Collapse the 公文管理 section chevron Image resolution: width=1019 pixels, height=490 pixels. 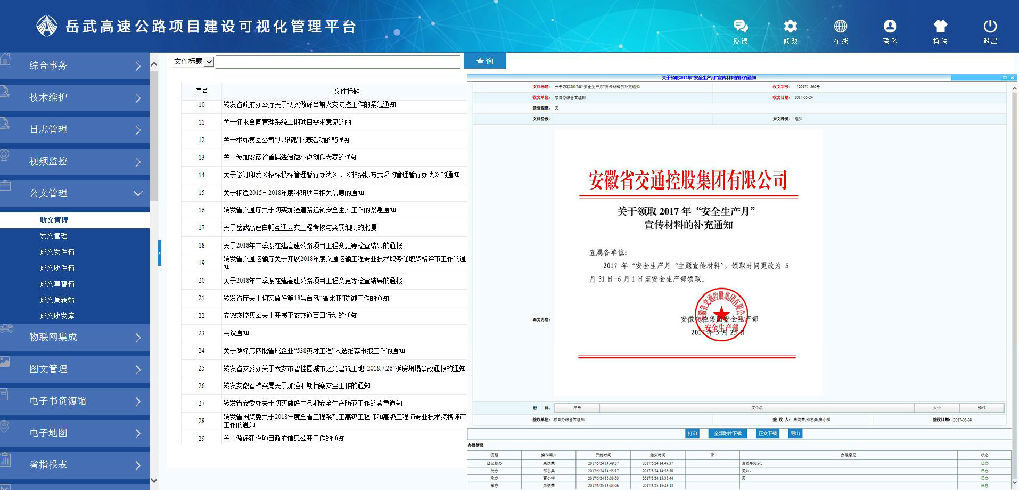point(138,194)
